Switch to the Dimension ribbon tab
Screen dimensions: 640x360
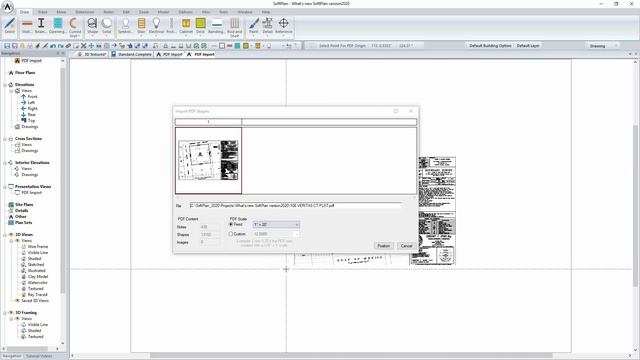[x=84, y=12]
